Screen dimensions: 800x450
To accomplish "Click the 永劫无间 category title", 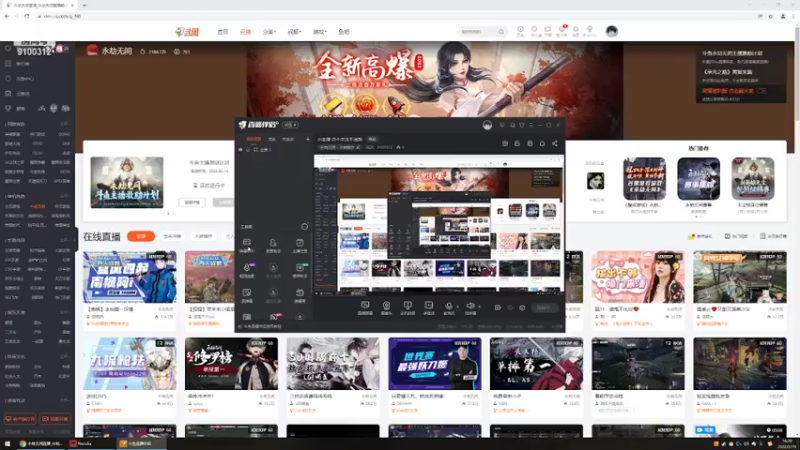I will tap(117, 51).
